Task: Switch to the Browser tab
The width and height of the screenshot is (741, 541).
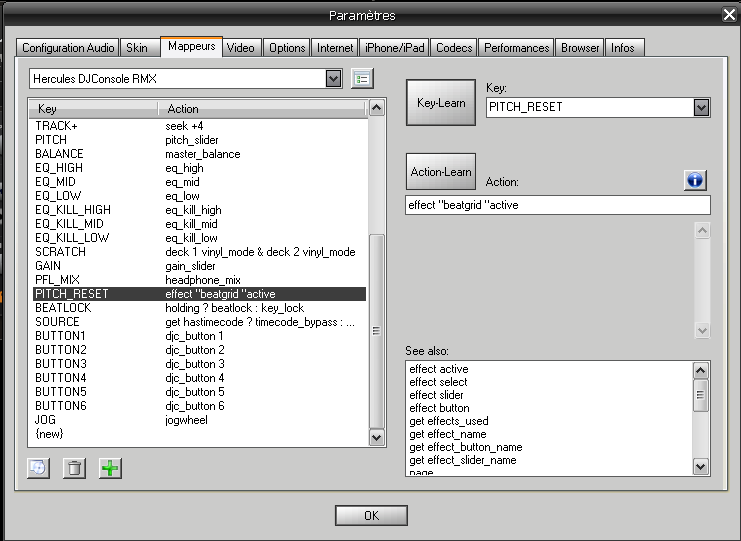Action: tap(580, 48)
